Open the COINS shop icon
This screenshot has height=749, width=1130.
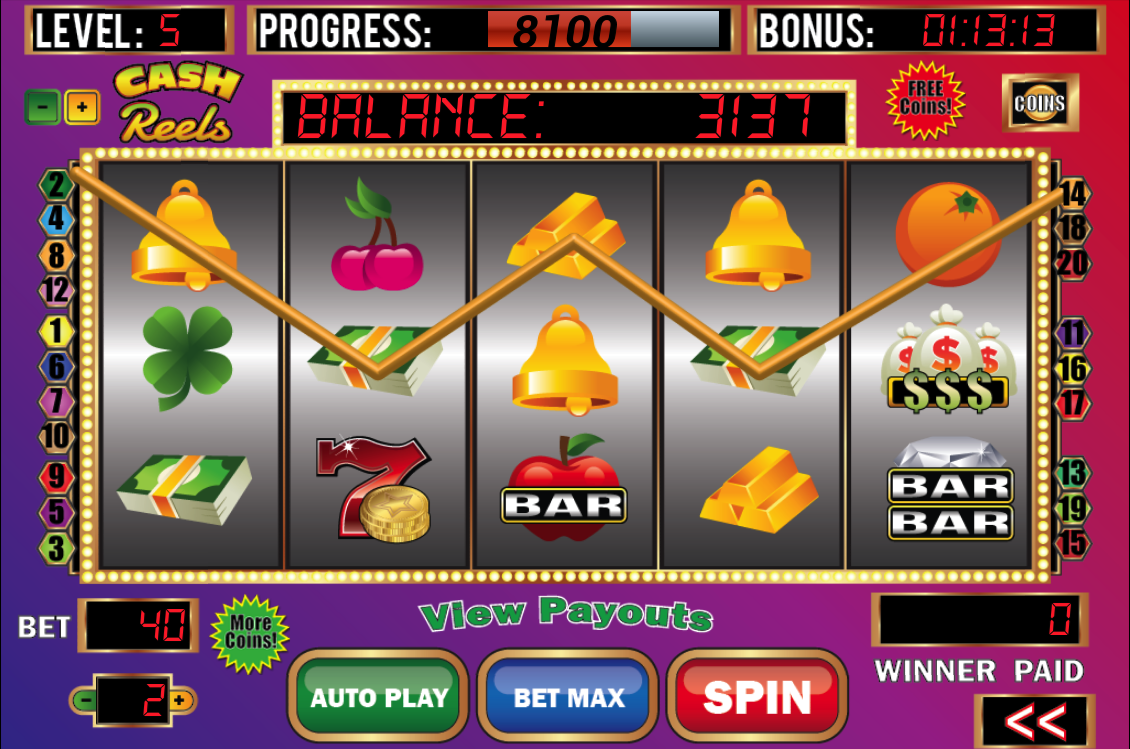click(1040, 103)
